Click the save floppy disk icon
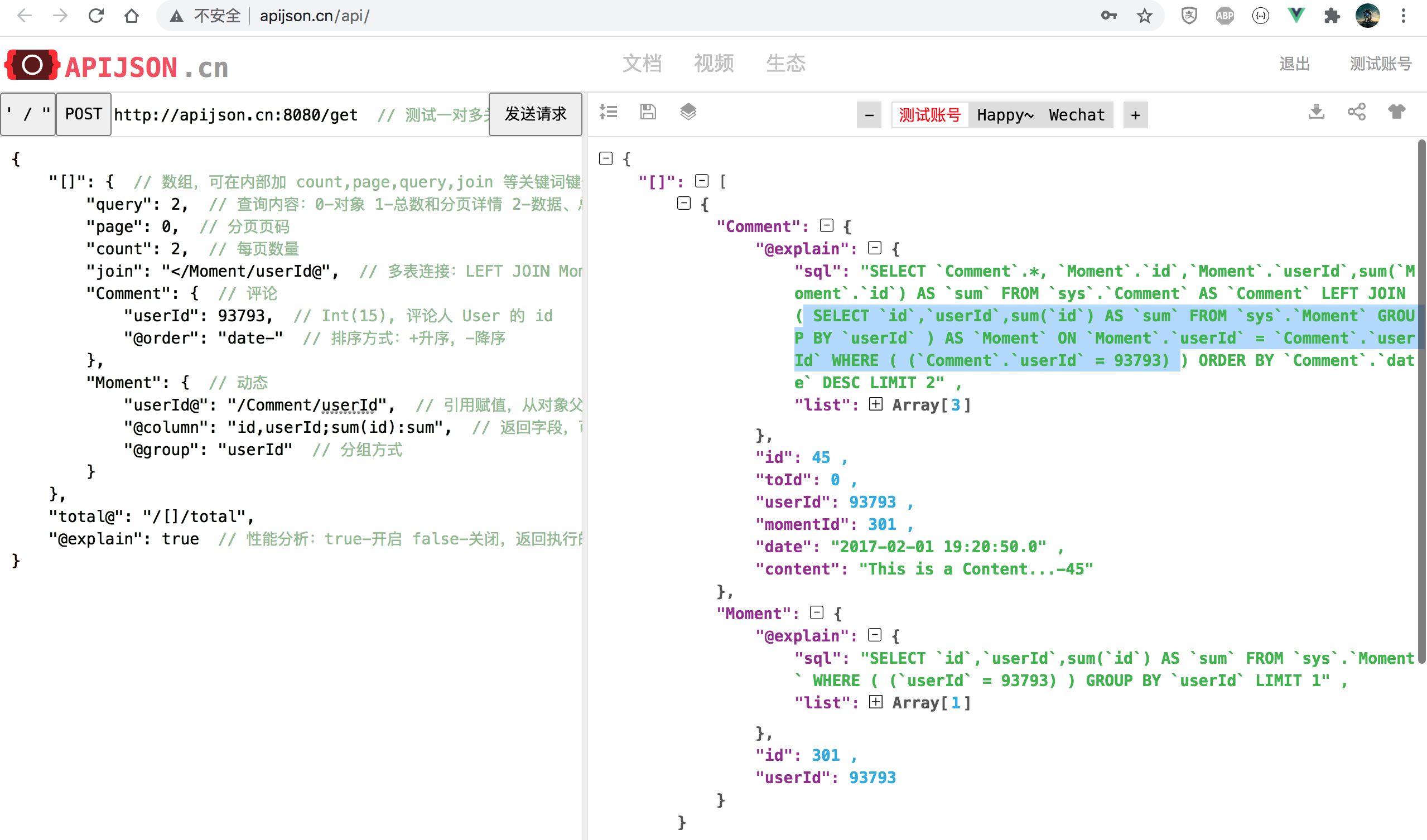 click(x=648, y=112)
